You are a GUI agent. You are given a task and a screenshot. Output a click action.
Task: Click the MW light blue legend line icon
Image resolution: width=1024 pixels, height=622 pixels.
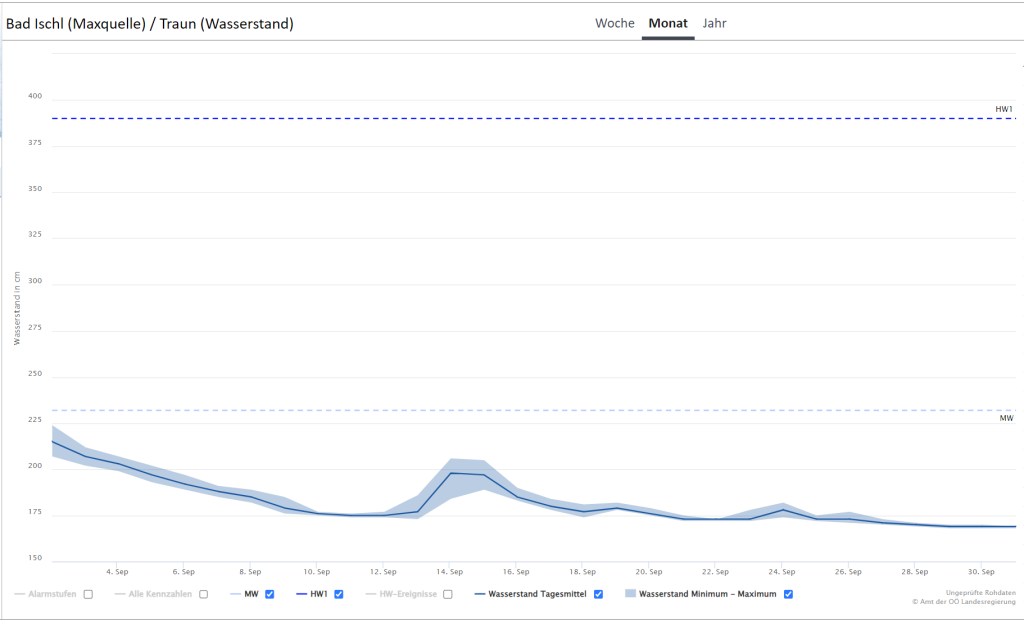235,594
